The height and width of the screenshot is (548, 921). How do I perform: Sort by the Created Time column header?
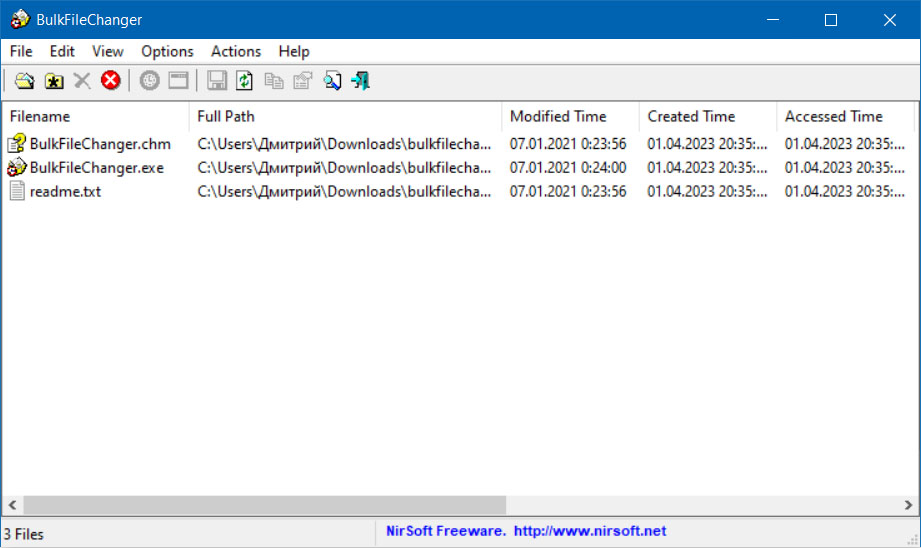(x=708, y=116)
